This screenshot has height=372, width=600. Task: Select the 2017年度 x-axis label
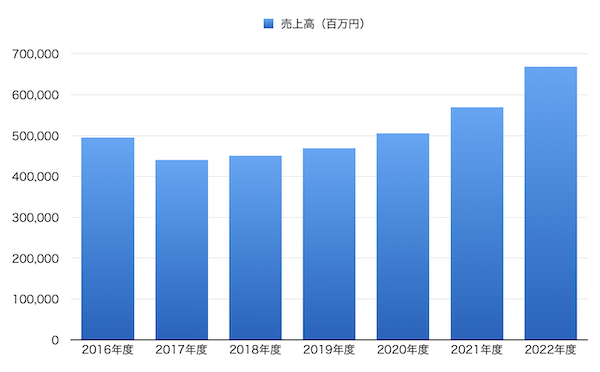tap(181, 350)
